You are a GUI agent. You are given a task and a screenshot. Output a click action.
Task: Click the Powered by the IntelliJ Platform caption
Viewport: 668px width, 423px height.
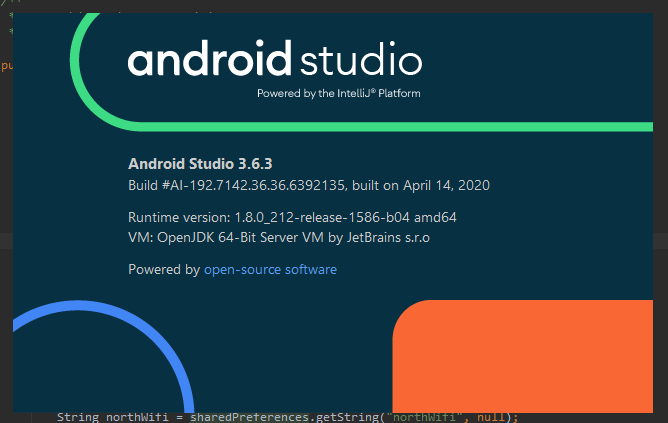point(339,93)
